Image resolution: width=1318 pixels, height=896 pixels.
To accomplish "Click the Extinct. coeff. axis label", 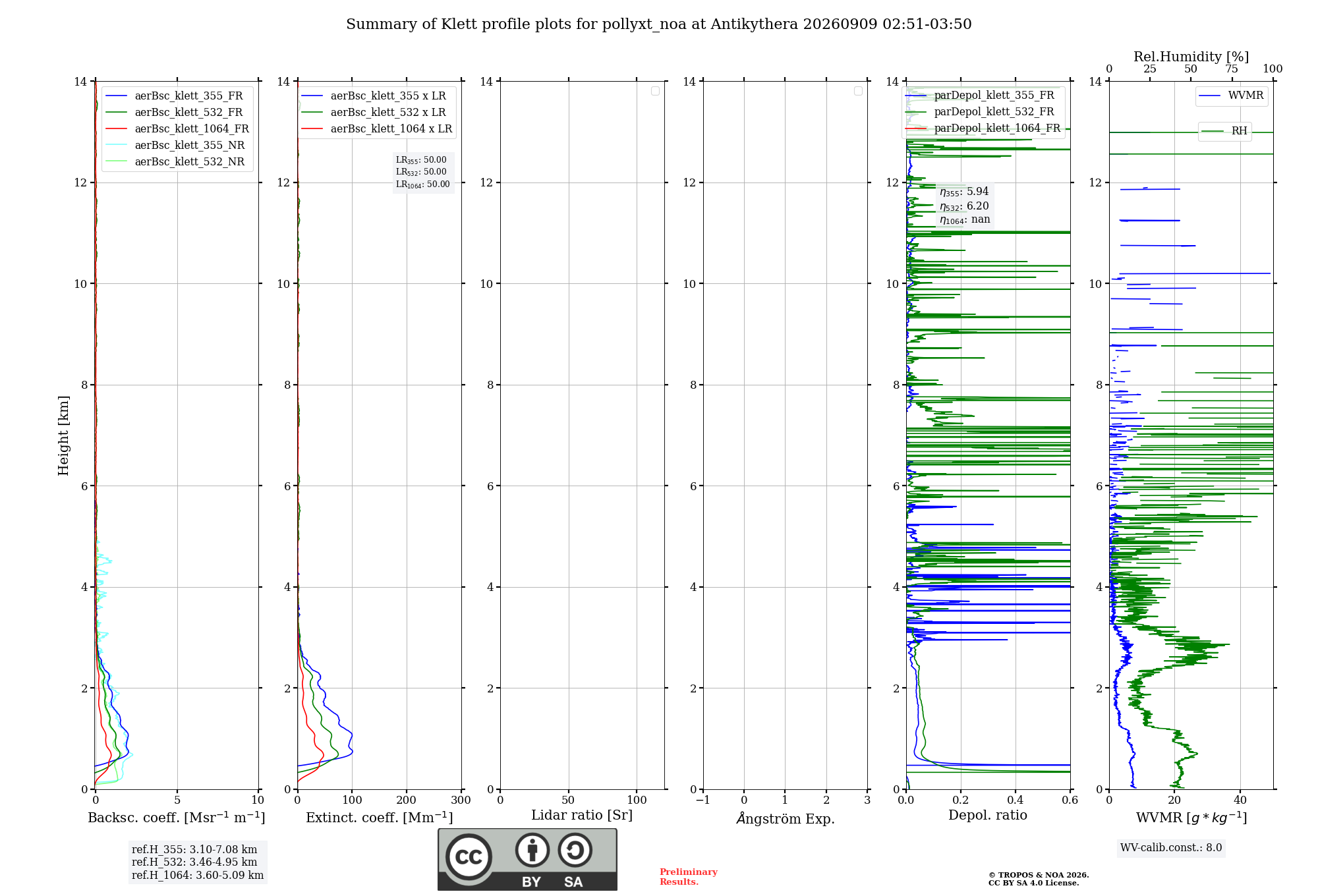I will (380, 818).
